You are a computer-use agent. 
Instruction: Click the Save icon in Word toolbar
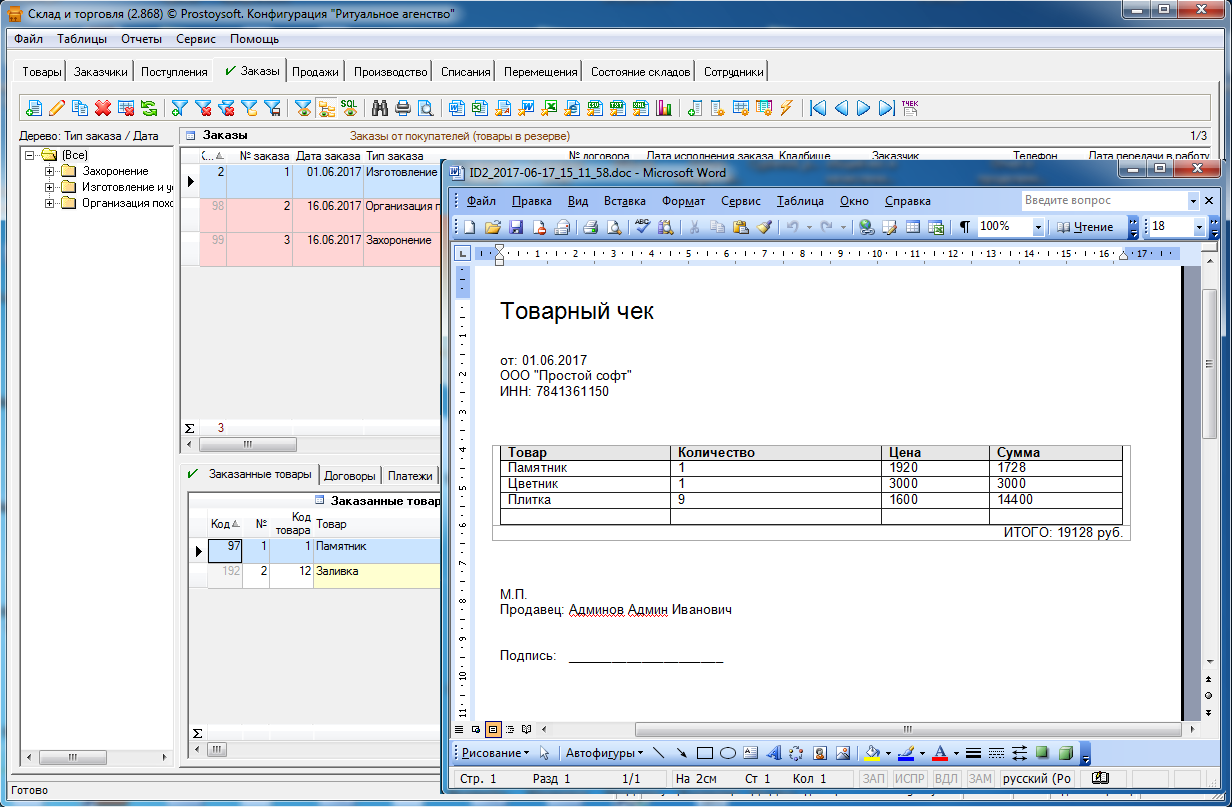click(517, 227)
